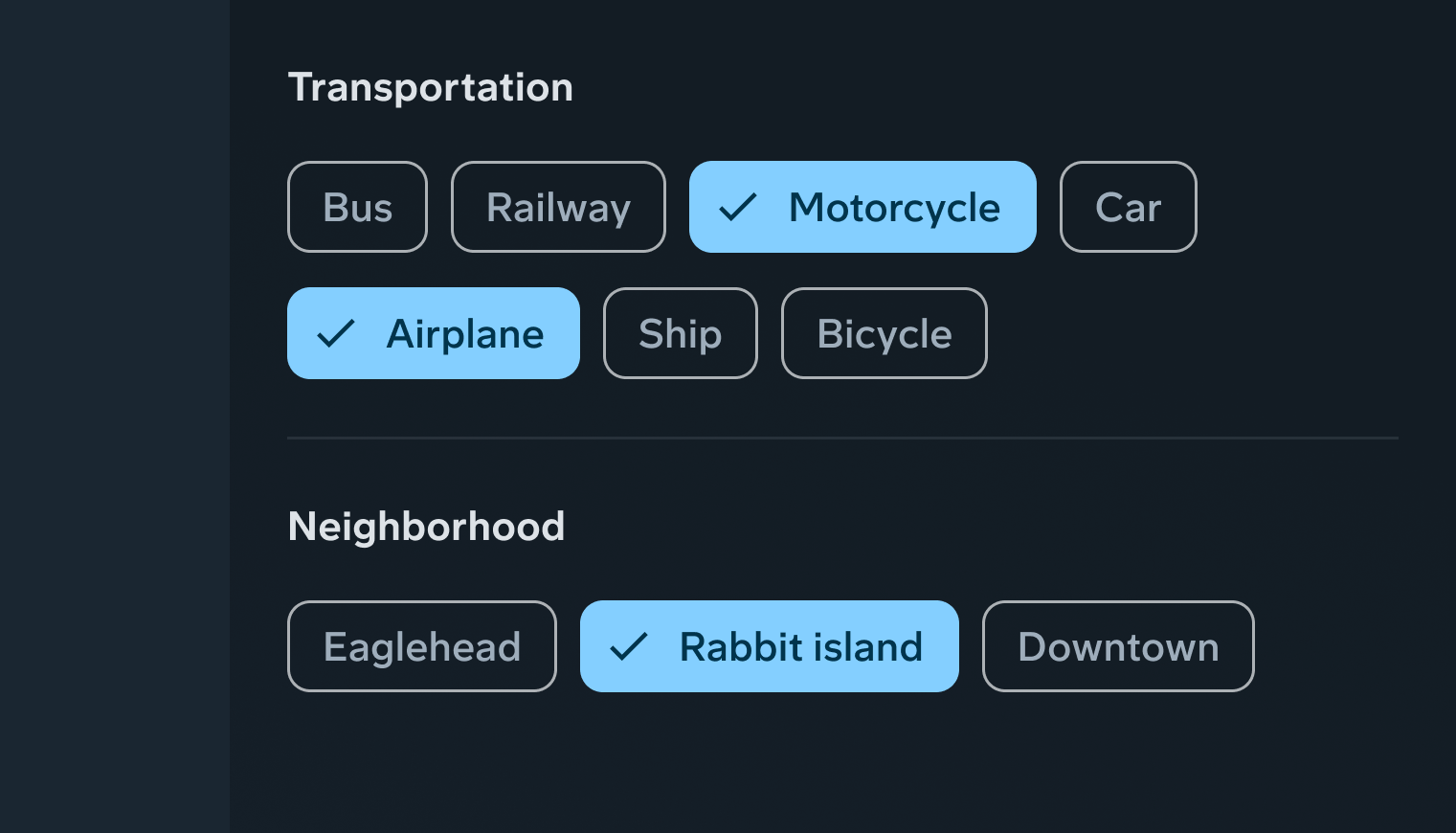Turn off the Airplane filter chip

433,334
